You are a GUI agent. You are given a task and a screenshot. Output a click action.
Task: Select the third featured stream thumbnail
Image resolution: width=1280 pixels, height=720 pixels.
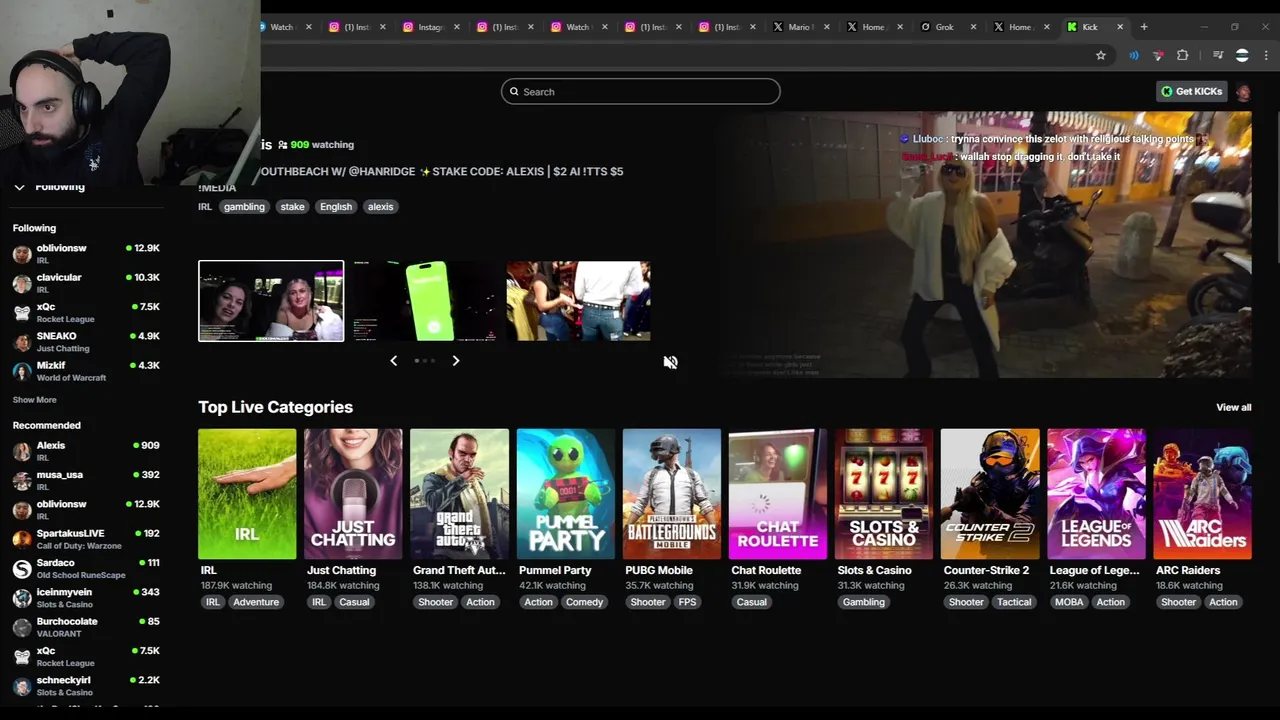(x=578, y=301)
